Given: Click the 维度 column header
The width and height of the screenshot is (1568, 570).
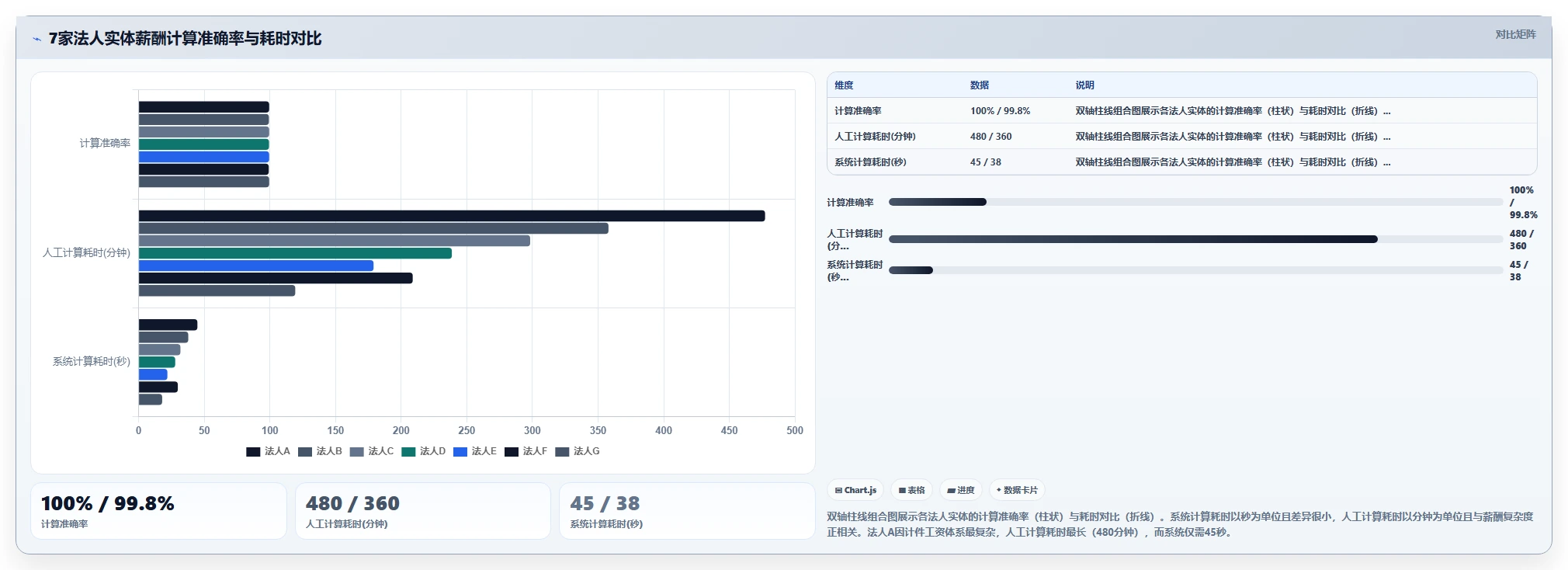Looking at the screenshot, I should (x=844, y=85).
